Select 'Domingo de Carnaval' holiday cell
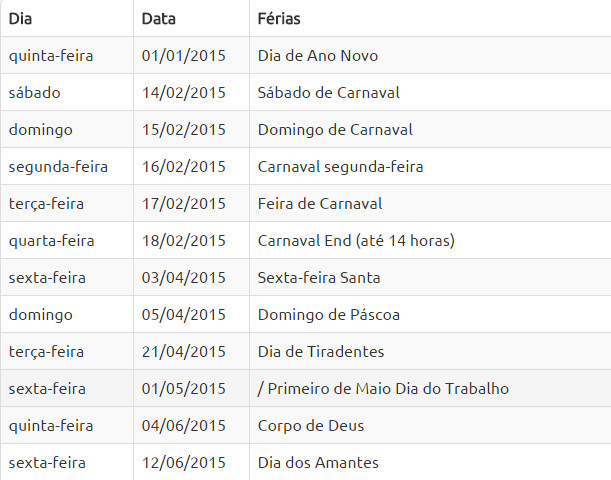Image resolution: width=611 pixels, height=480 pixels. click(335, 130)
